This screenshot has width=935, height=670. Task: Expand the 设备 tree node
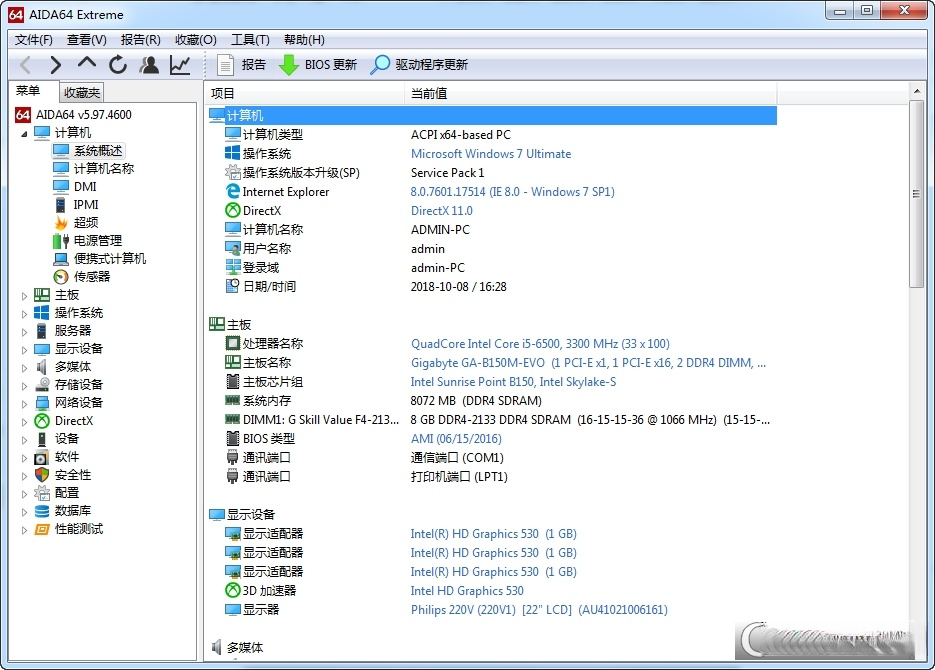(x=24, y=440)
